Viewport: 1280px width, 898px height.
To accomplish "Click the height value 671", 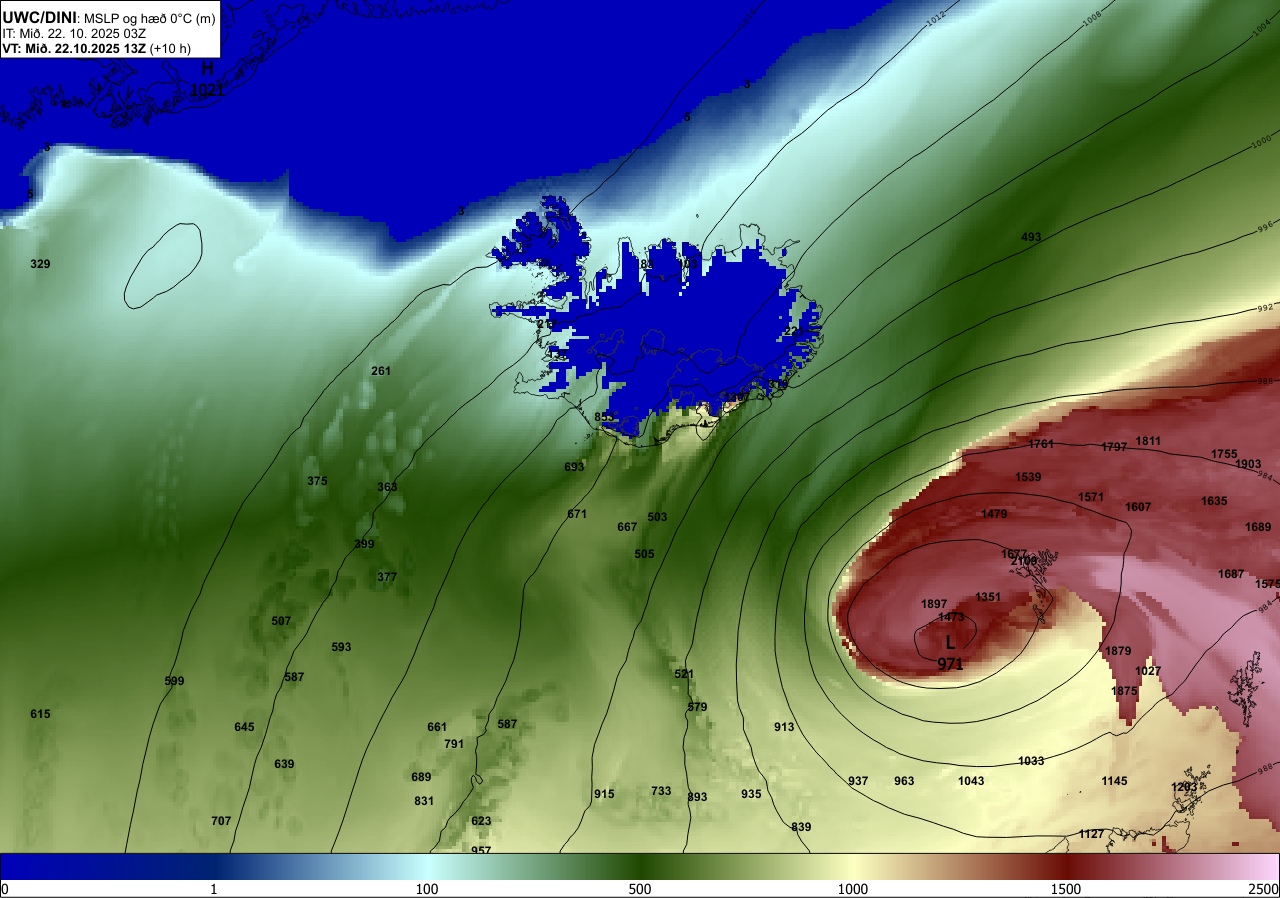I will point(577,514).
